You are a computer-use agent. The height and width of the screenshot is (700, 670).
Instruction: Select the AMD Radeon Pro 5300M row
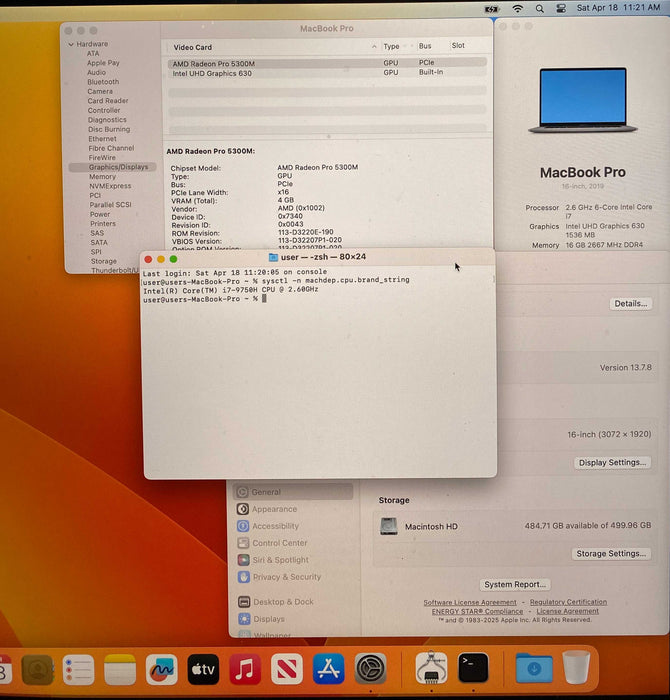(x=327, y=63)
